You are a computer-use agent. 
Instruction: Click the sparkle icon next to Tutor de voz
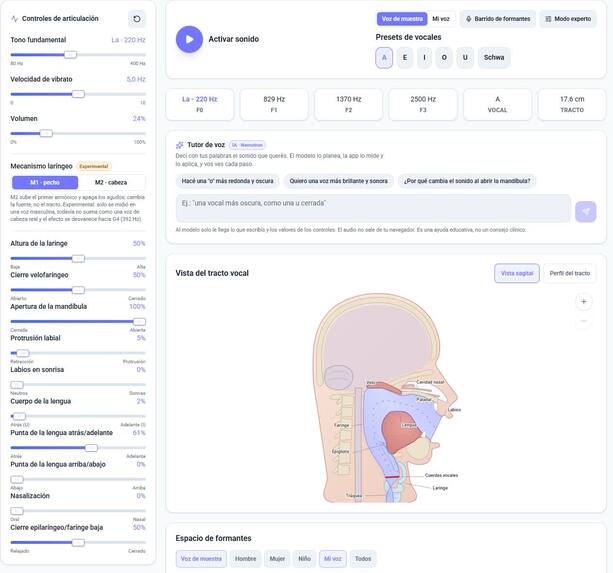pos(179,145)
